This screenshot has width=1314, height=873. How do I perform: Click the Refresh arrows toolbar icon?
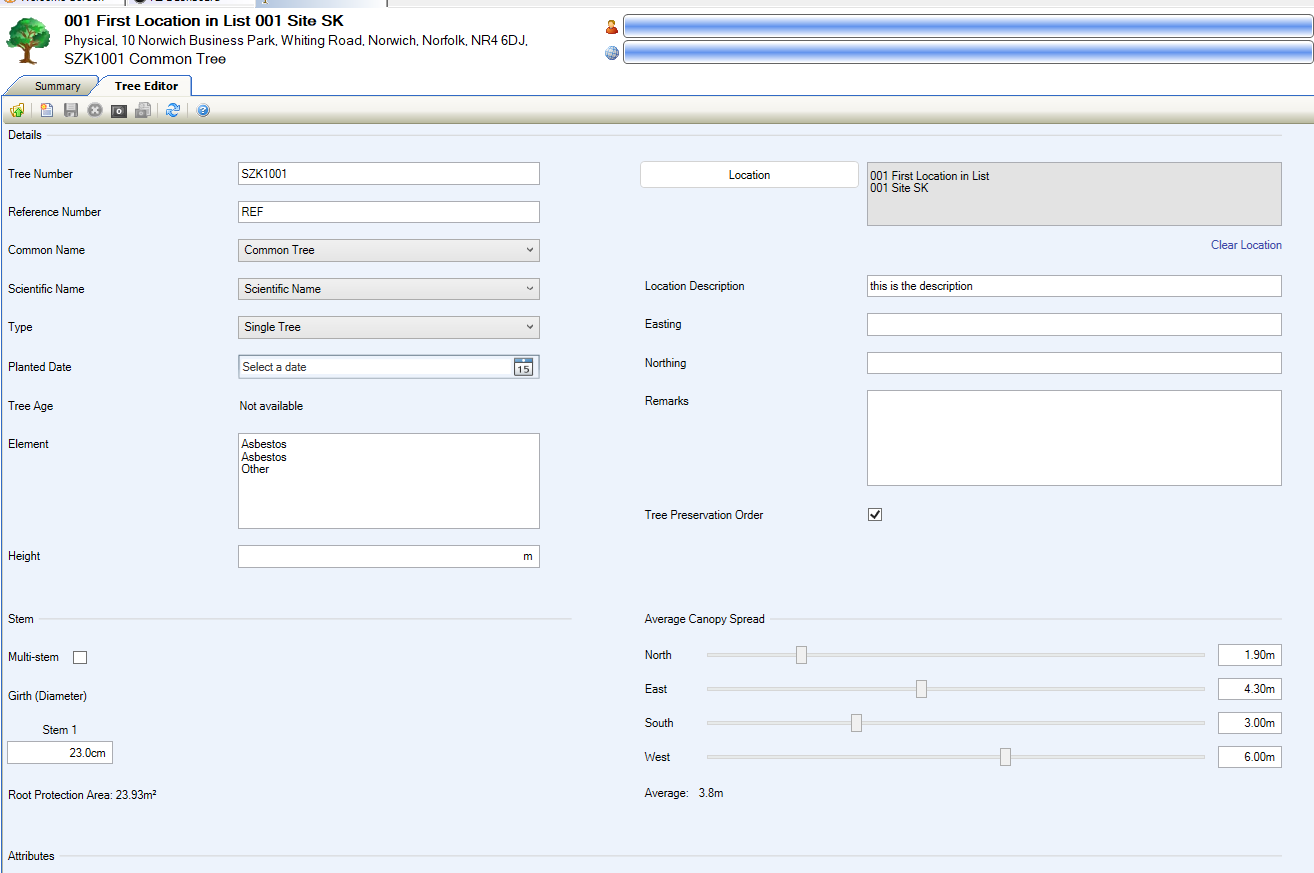tap(173, 111)
